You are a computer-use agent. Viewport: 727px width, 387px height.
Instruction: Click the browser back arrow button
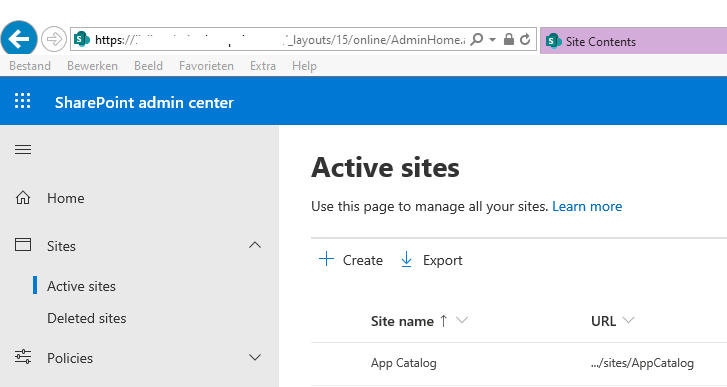pos(19,39)
